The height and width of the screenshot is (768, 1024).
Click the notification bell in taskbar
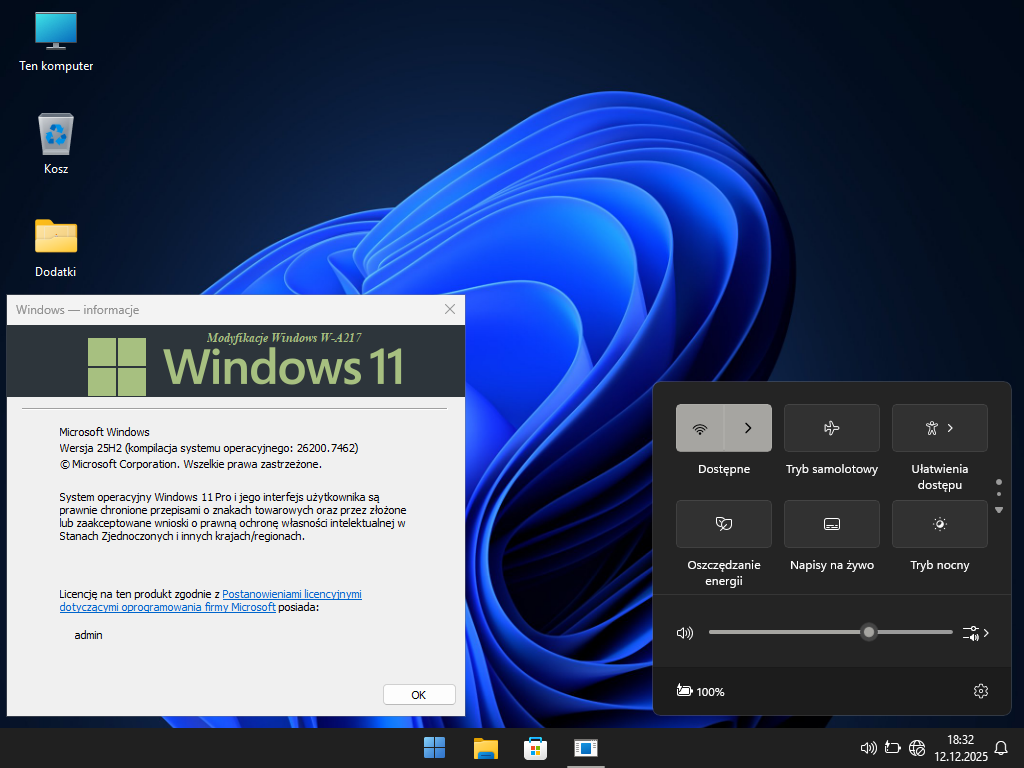pos(1000,747)
